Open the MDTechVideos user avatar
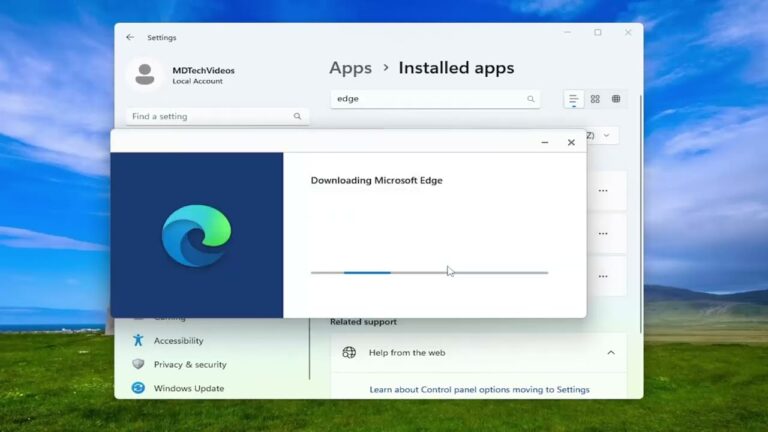The image size is (768, 432). pyautogui.click(x=145, y=75)
